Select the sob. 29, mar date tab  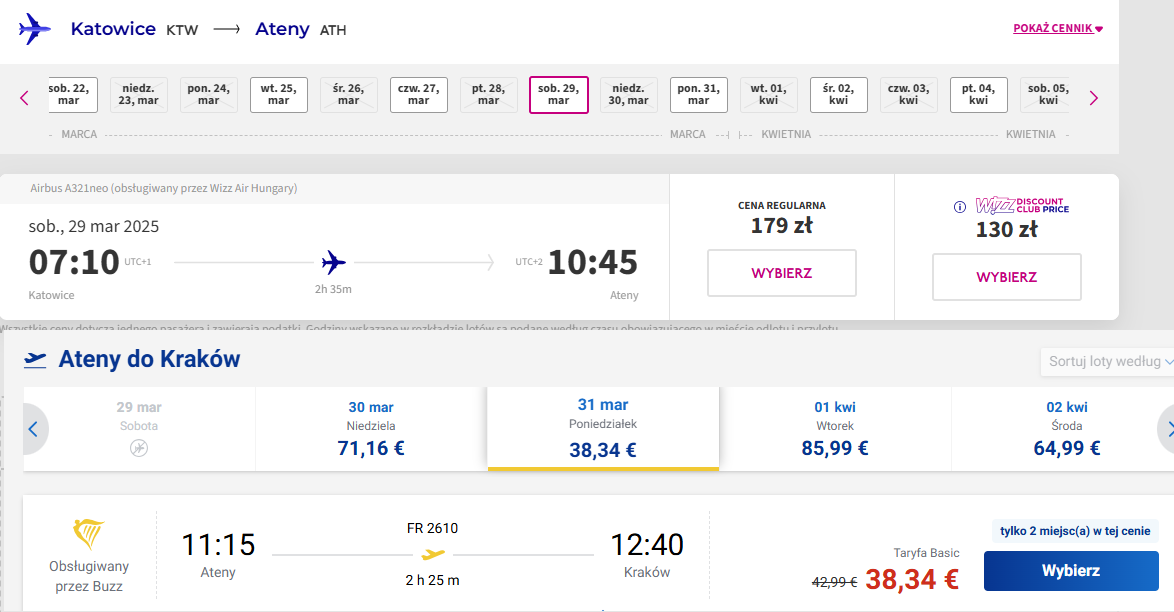pyautogui.click(x=559, y=95)
